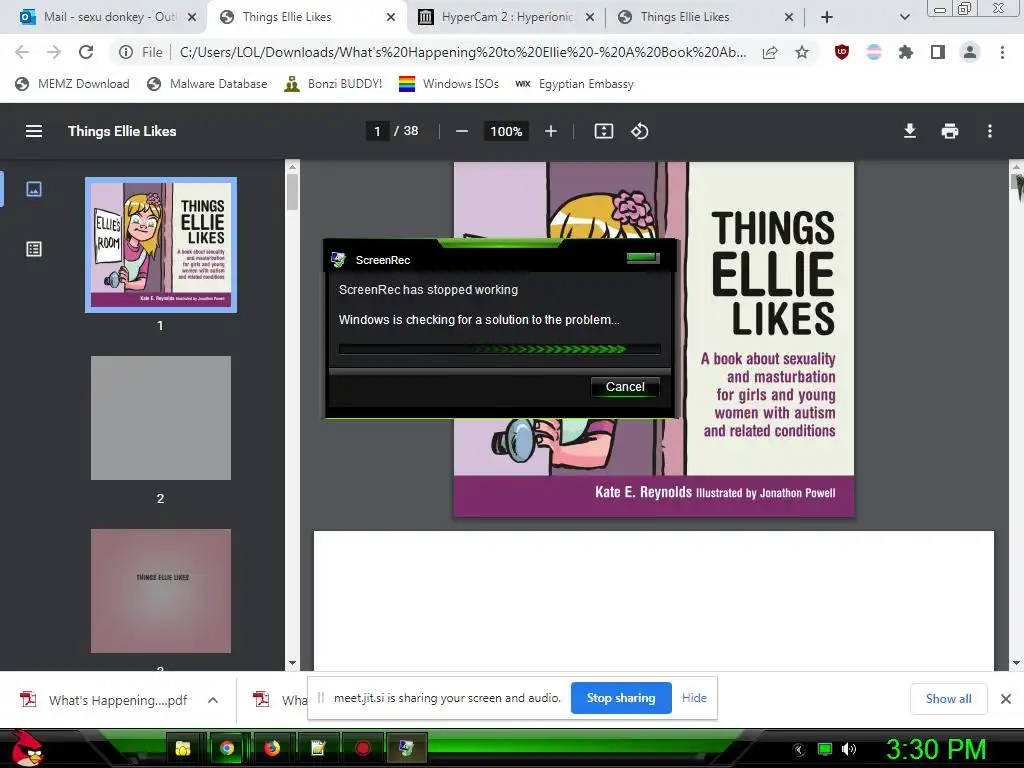Close the Mail Outlook tab
This screenshot has height=768, width=1024.
tap(192, 18)
